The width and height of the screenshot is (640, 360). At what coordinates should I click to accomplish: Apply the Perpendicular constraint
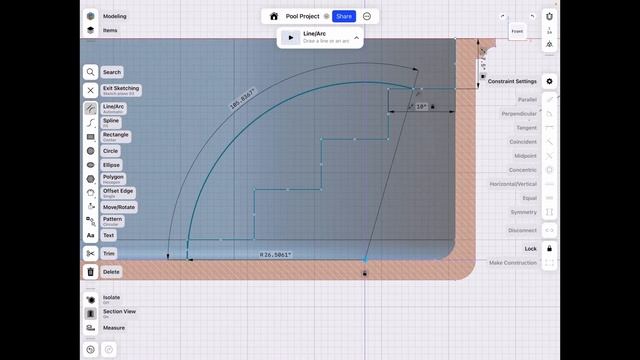[x=549, y=113]
